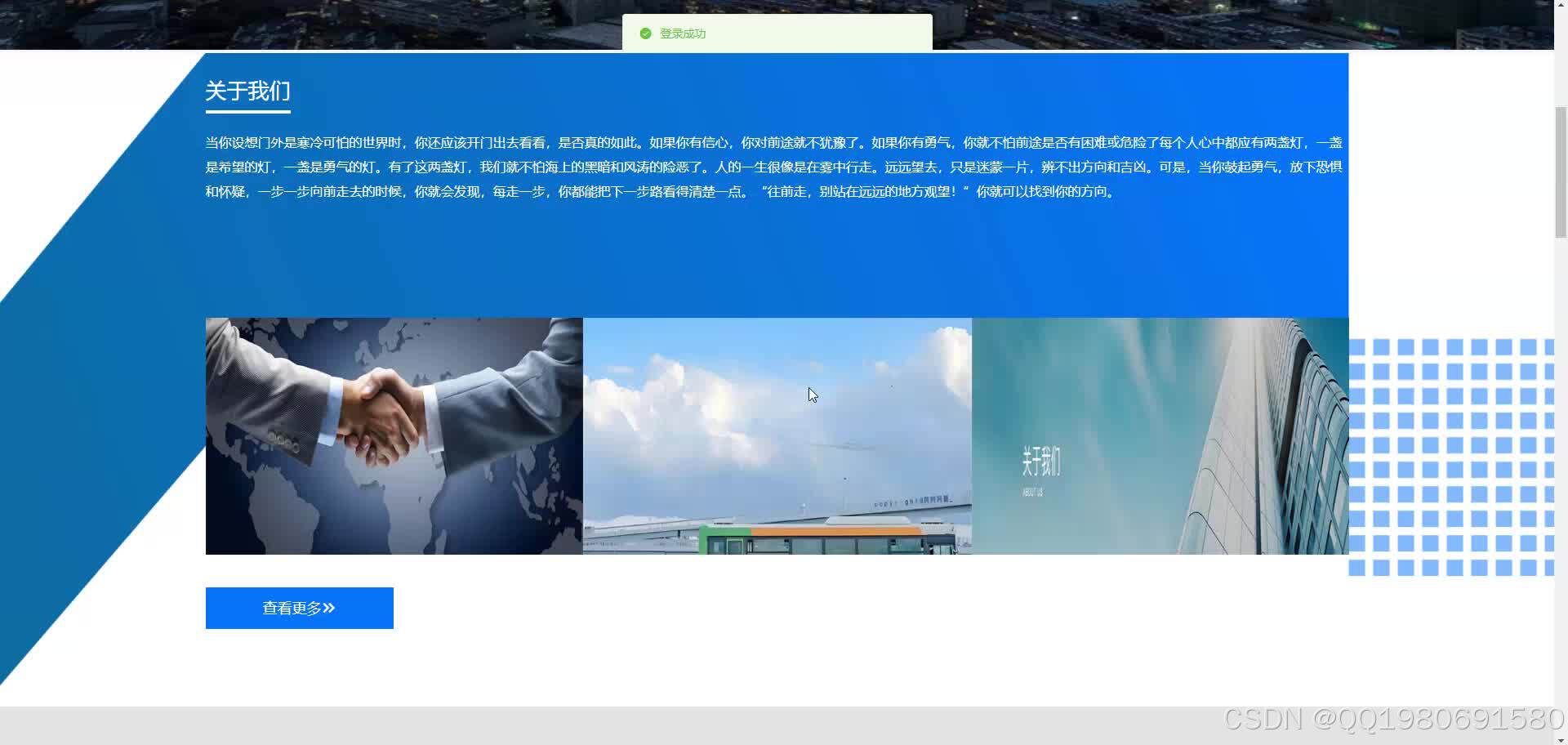Click the green success checkmark icon
The image size is (1568, 745).
pyautogui.click(x=644, y=33)
